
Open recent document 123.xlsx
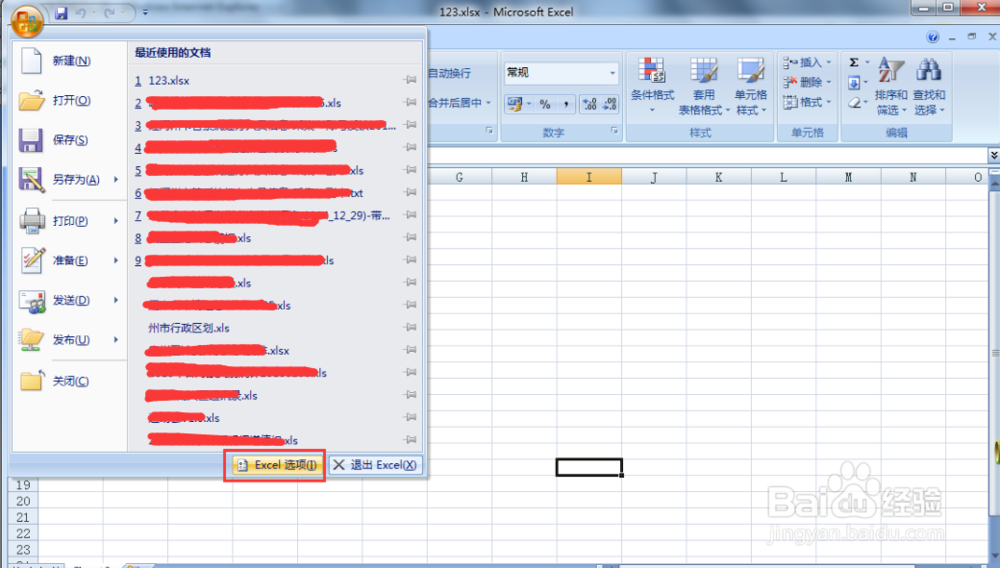pos(168,80)
